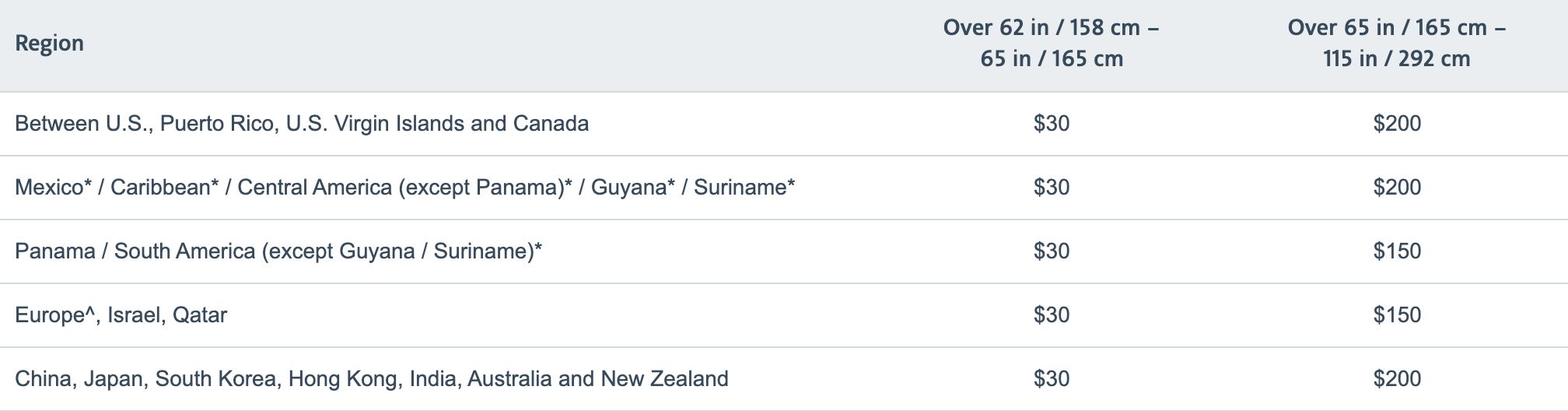
Task: Click the asterisk after "Suriname)" in the Panama row
Action: pos(537,248)
